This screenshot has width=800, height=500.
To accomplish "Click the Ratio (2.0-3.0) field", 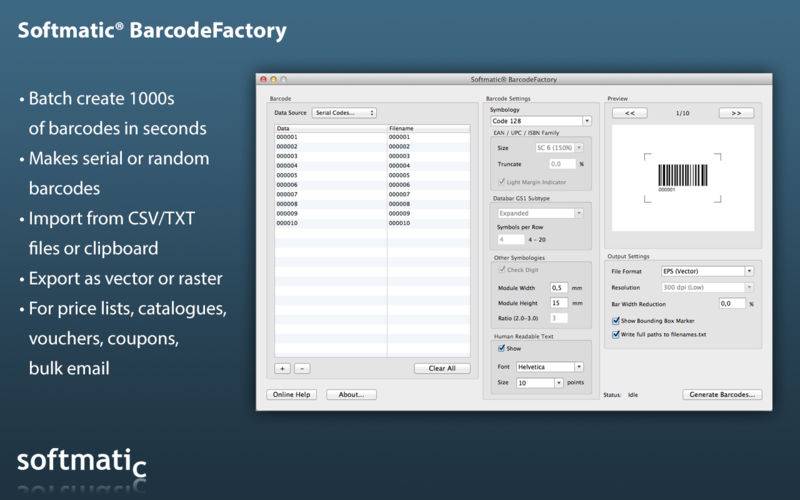I will click(559, 318).
